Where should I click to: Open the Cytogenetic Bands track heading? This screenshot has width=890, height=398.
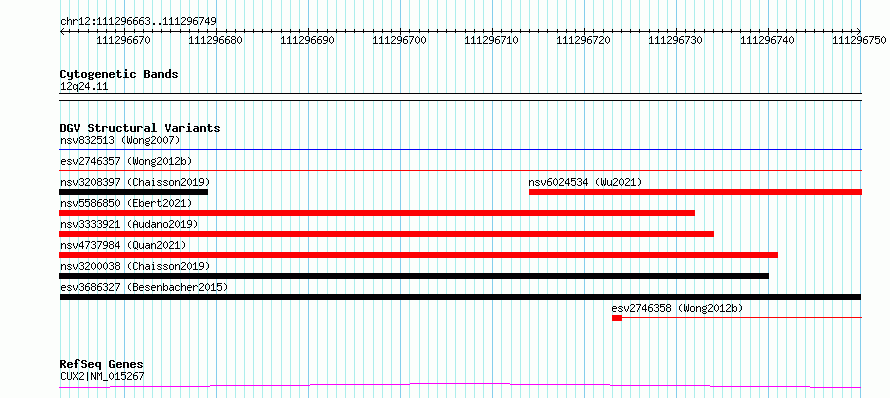[x=119, y=74]
